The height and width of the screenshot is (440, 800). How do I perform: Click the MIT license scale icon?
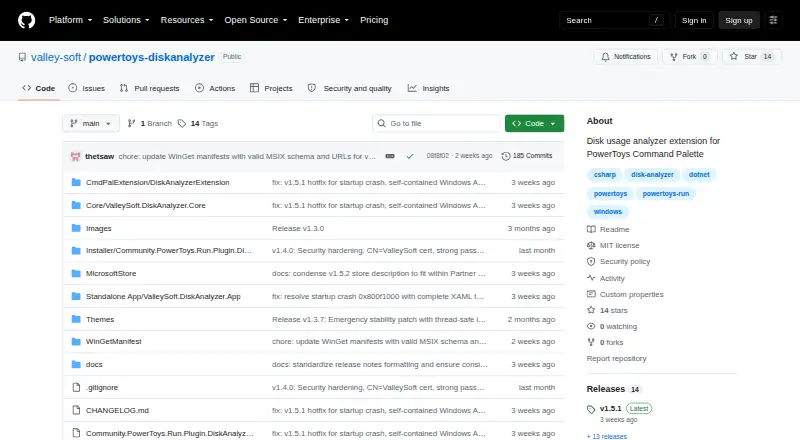591,246
